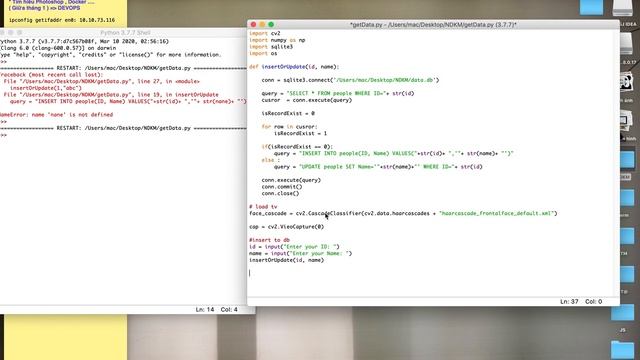
Task: Place cursor on the import cv2 line
Action: 264,33
